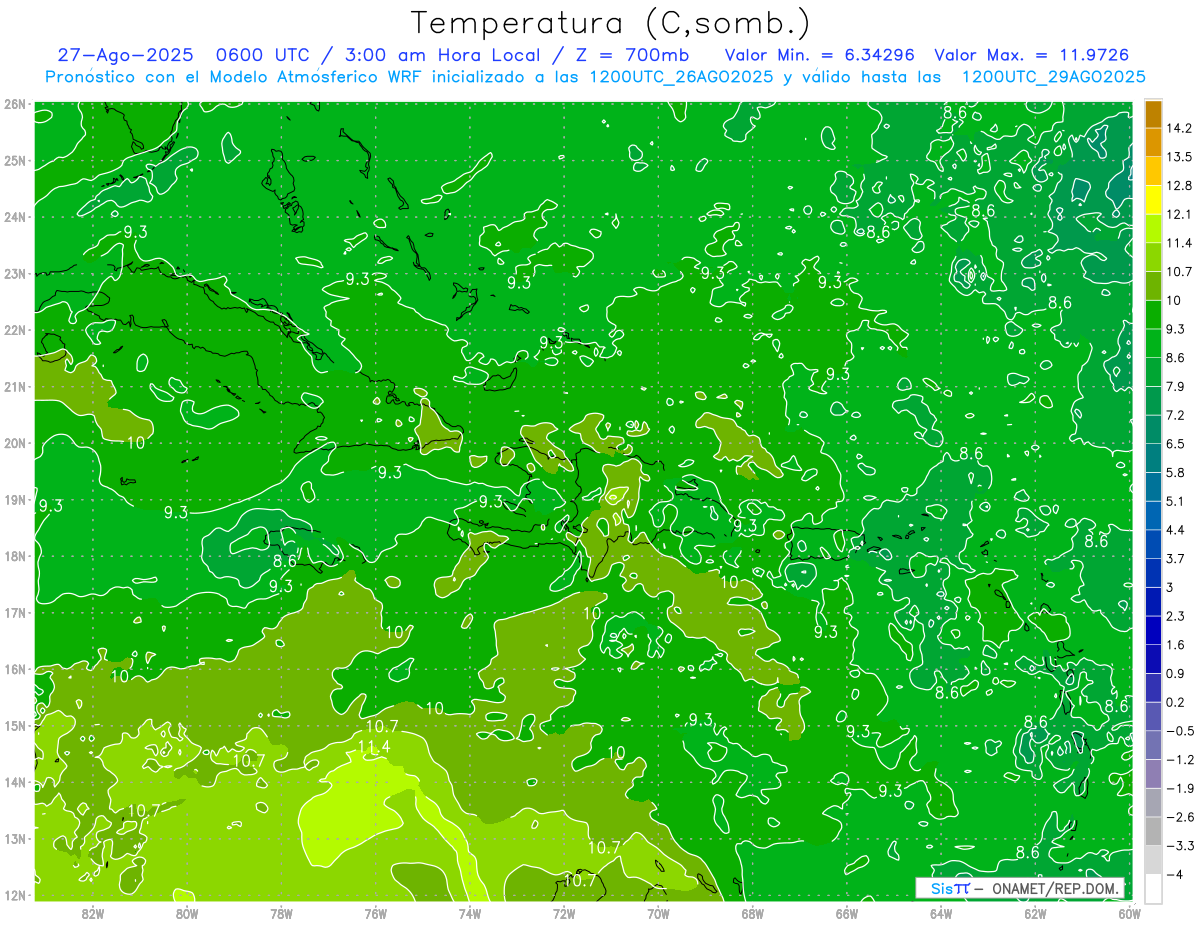This screenshot has width=1200, height=927.
Task: Click the "19N" latitude axis label
Action: (14, 500)
